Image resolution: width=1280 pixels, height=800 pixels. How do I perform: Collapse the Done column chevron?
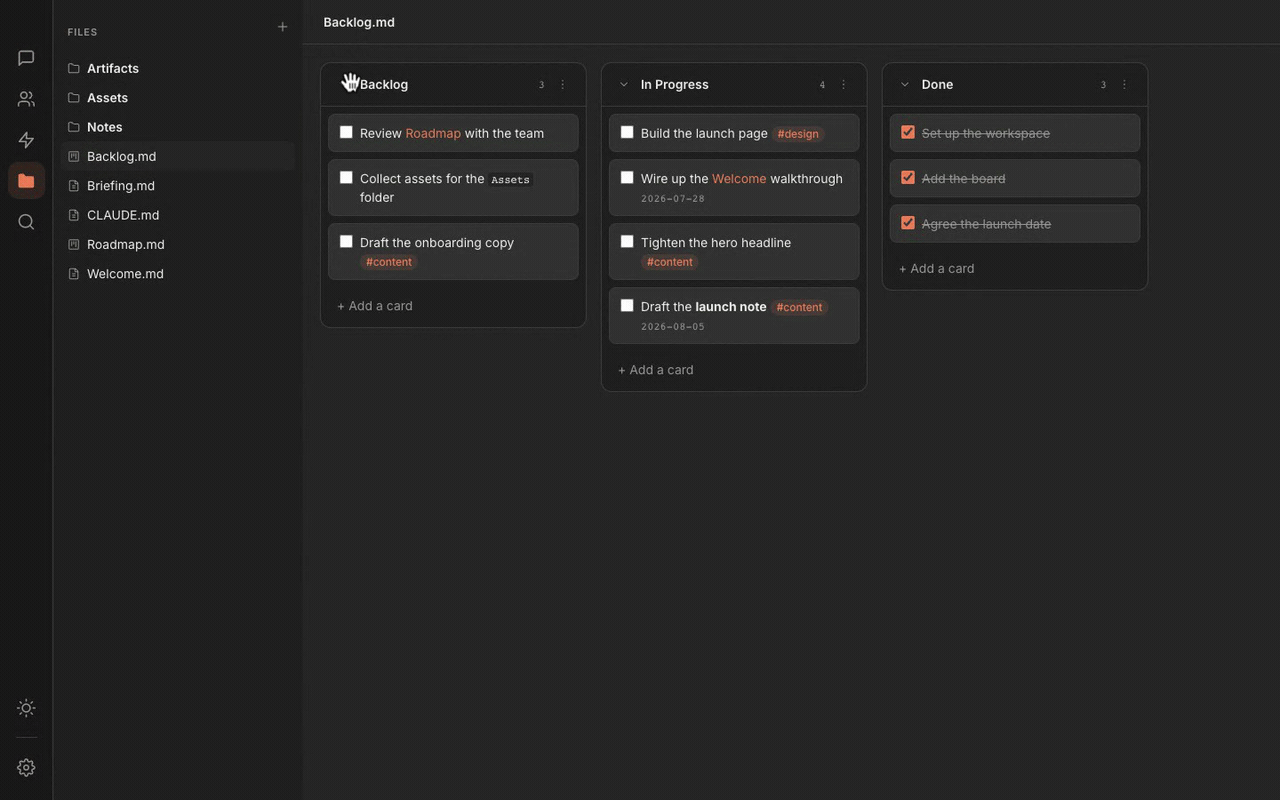click(905, 85)
